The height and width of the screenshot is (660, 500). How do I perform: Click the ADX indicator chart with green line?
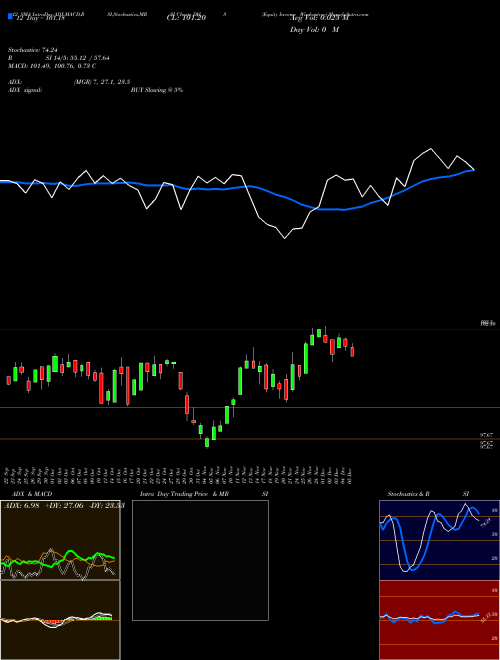click(60, 540)
